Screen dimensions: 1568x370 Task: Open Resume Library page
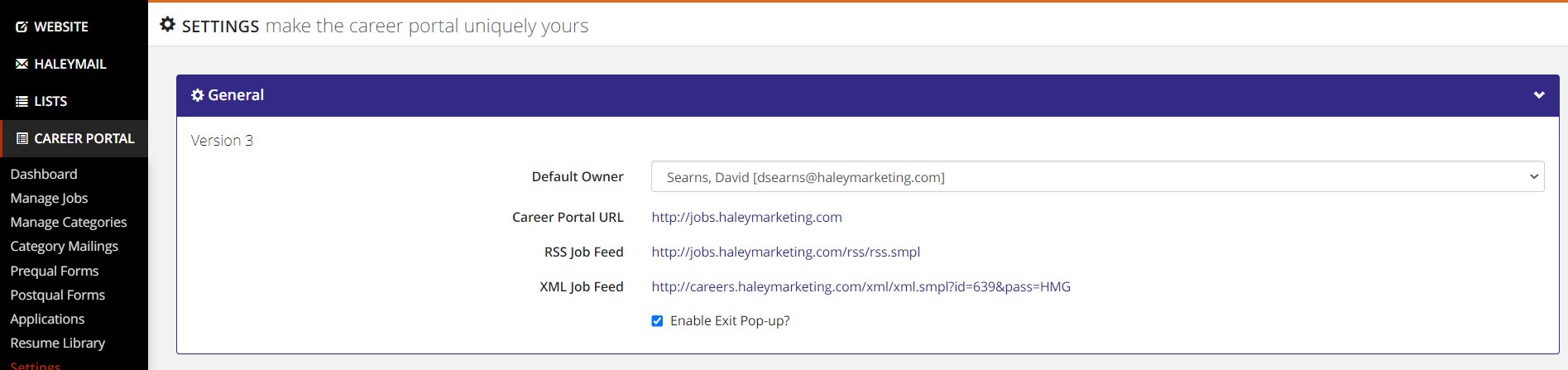click(x=58, y=343)
